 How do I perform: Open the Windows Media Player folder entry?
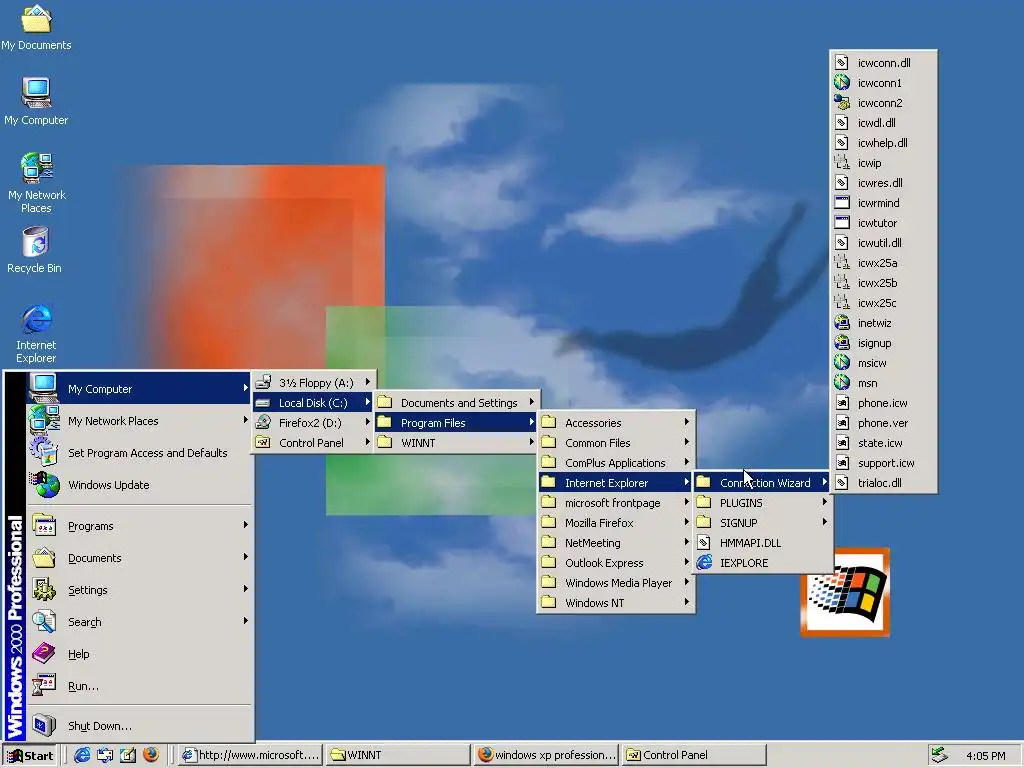click(x=616, y=583)
